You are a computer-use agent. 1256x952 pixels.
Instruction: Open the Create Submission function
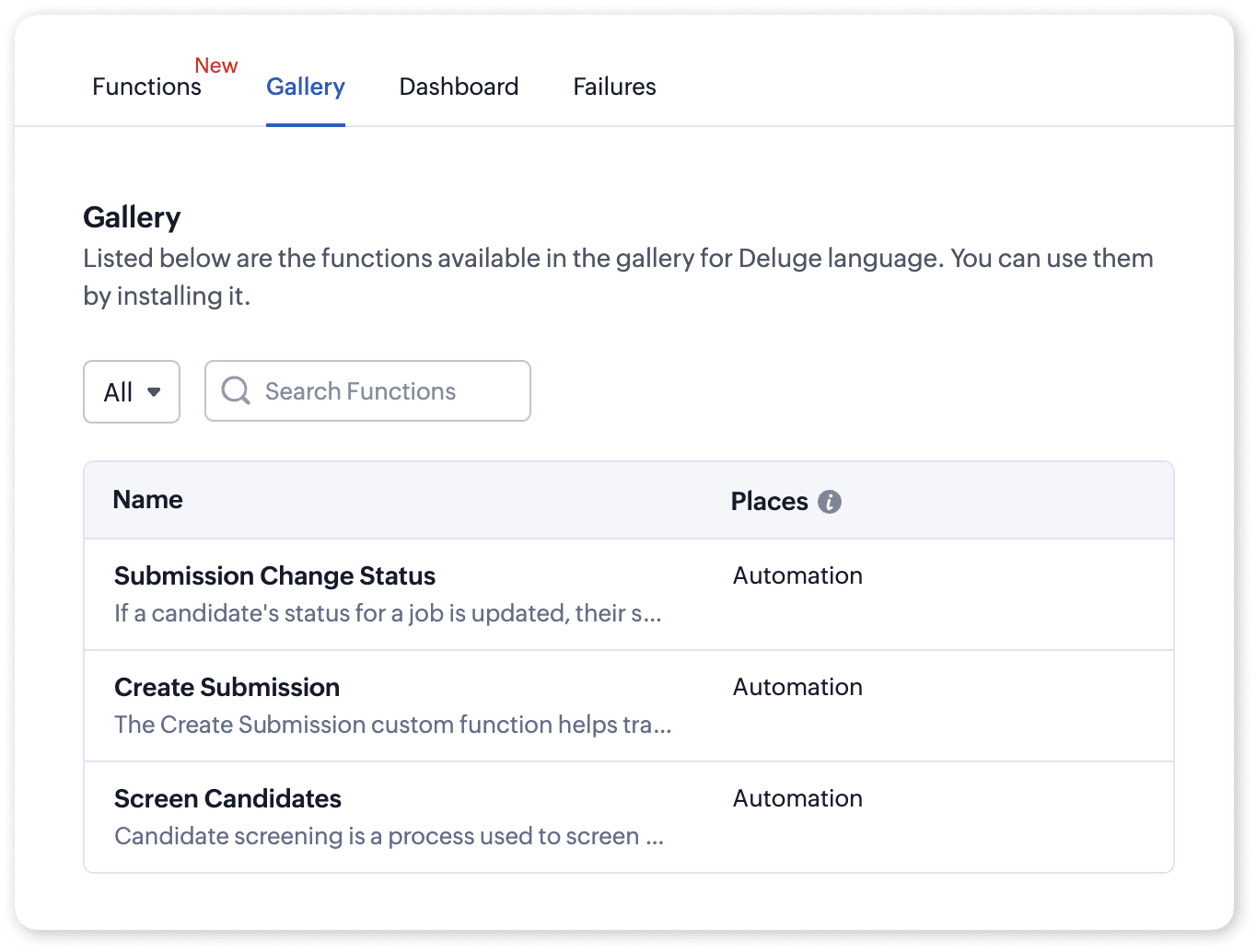(x=227, y=688)
